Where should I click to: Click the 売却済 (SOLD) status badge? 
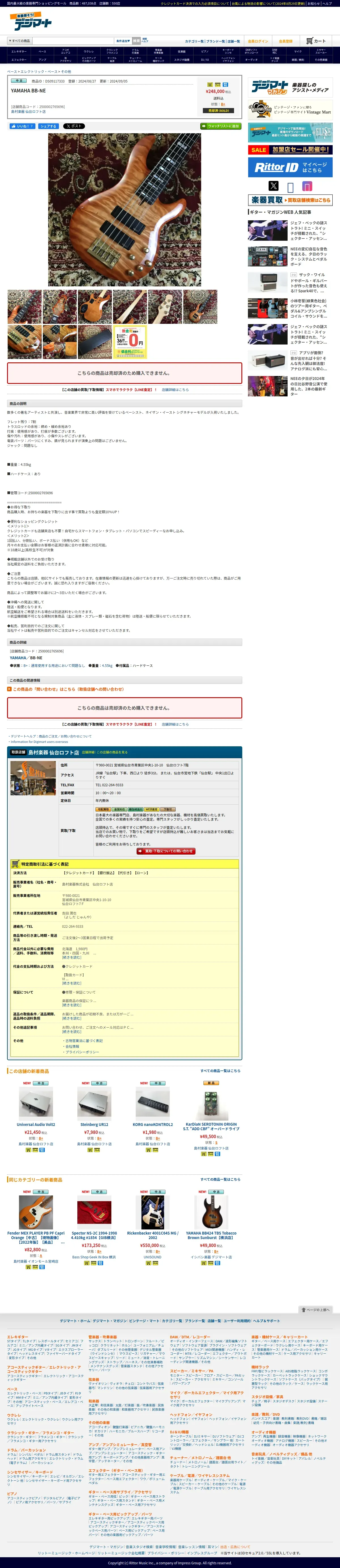[218, 110]
